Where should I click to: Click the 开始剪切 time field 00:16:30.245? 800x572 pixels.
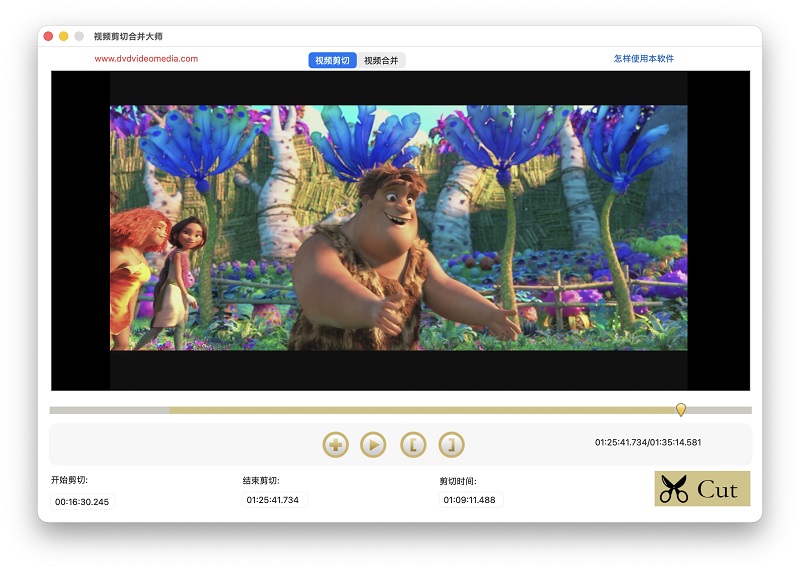pos(82,502)
